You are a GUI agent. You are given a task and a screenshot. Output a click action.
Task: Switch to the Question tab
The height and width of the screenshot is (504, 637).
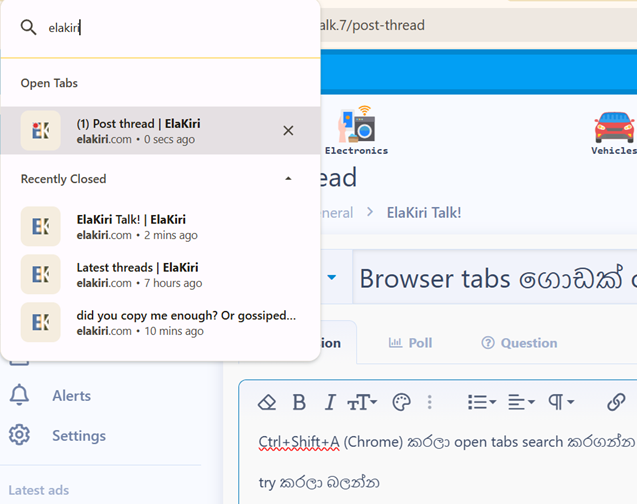point(519,343)
